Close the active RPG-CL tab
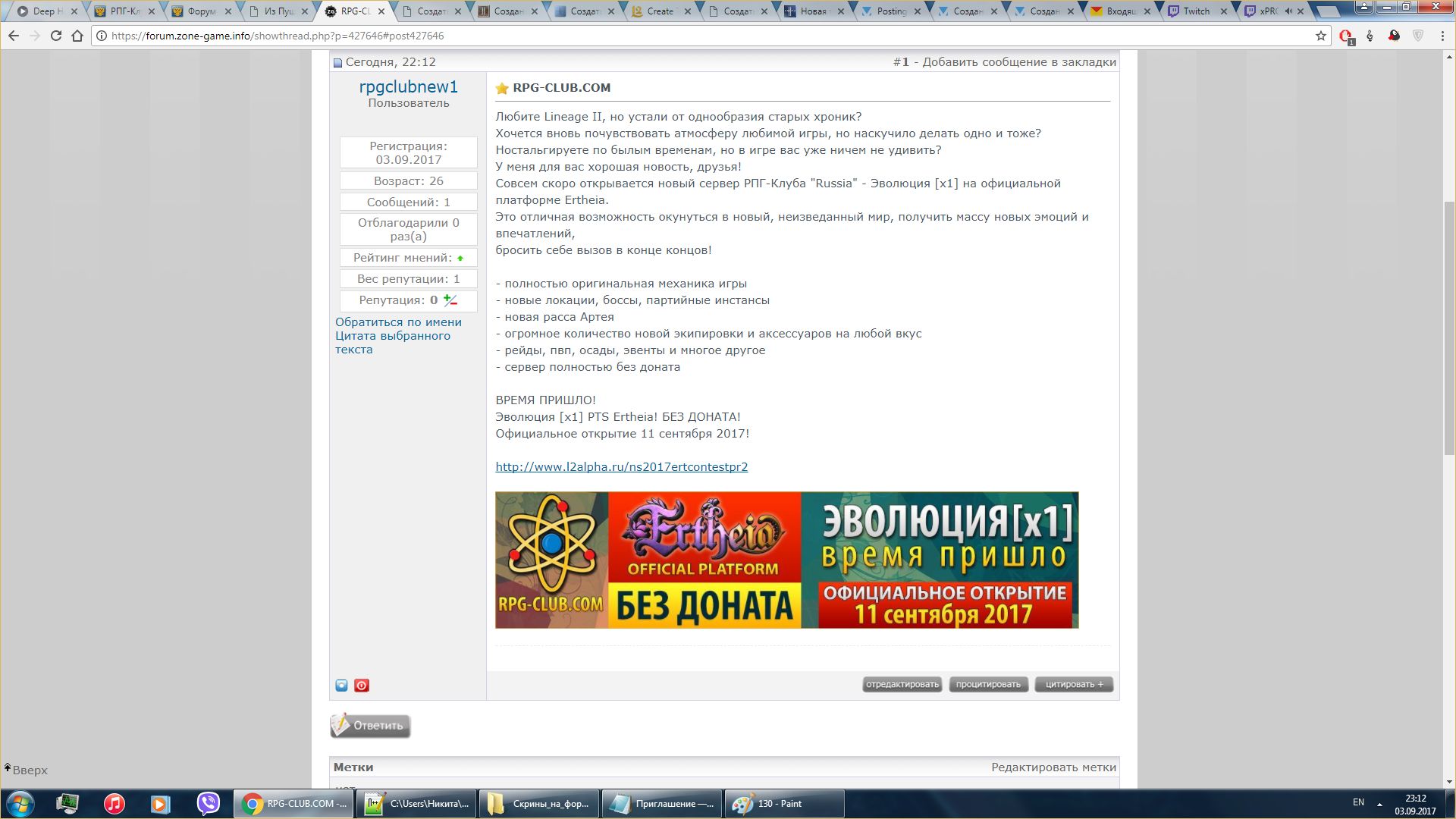Image resolution: width=1456 pixels, height=819 pixels. pos(381,11)
